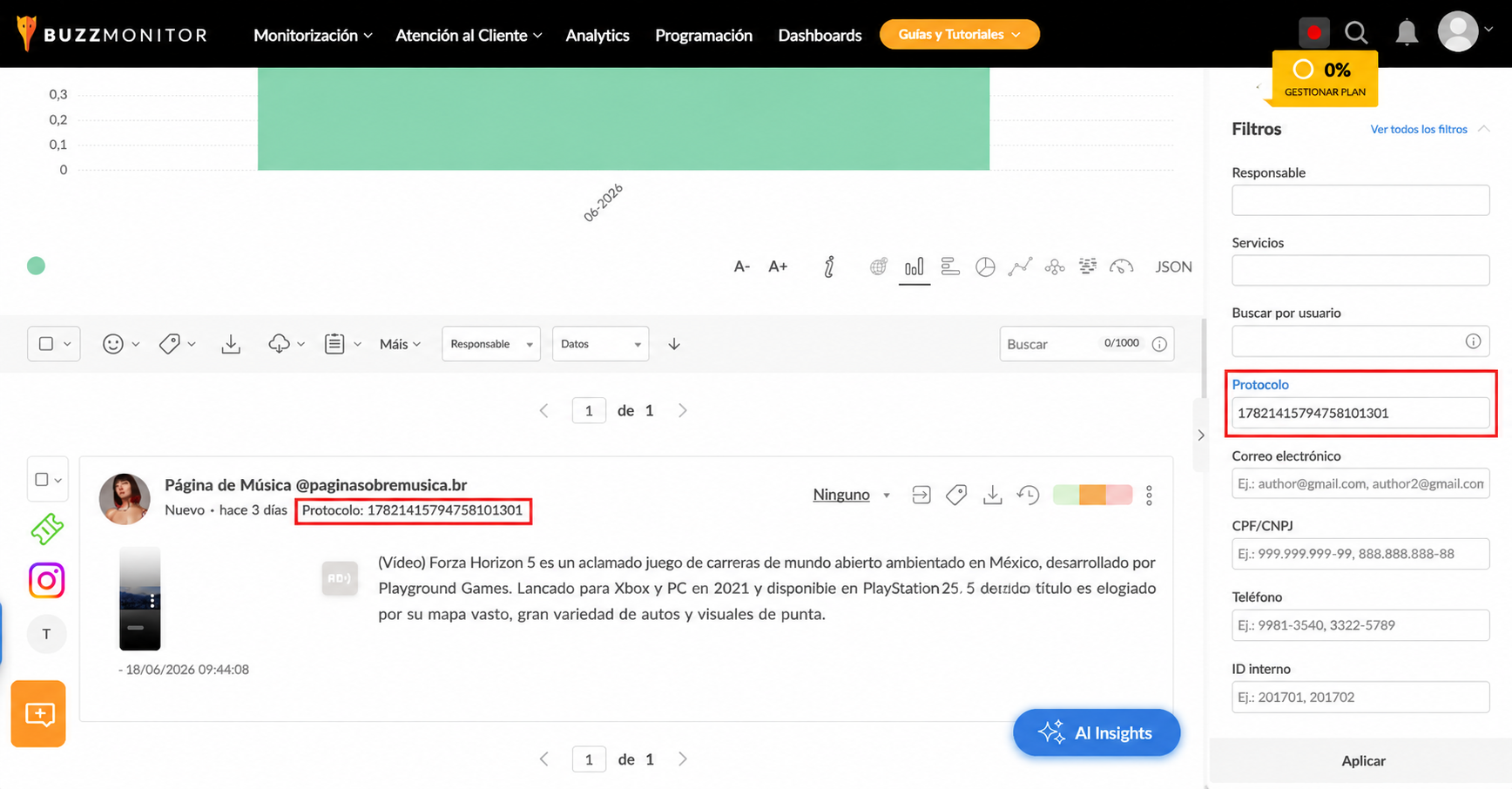
Task: Open the cloud export dropdown
Action: coord(287,344)
